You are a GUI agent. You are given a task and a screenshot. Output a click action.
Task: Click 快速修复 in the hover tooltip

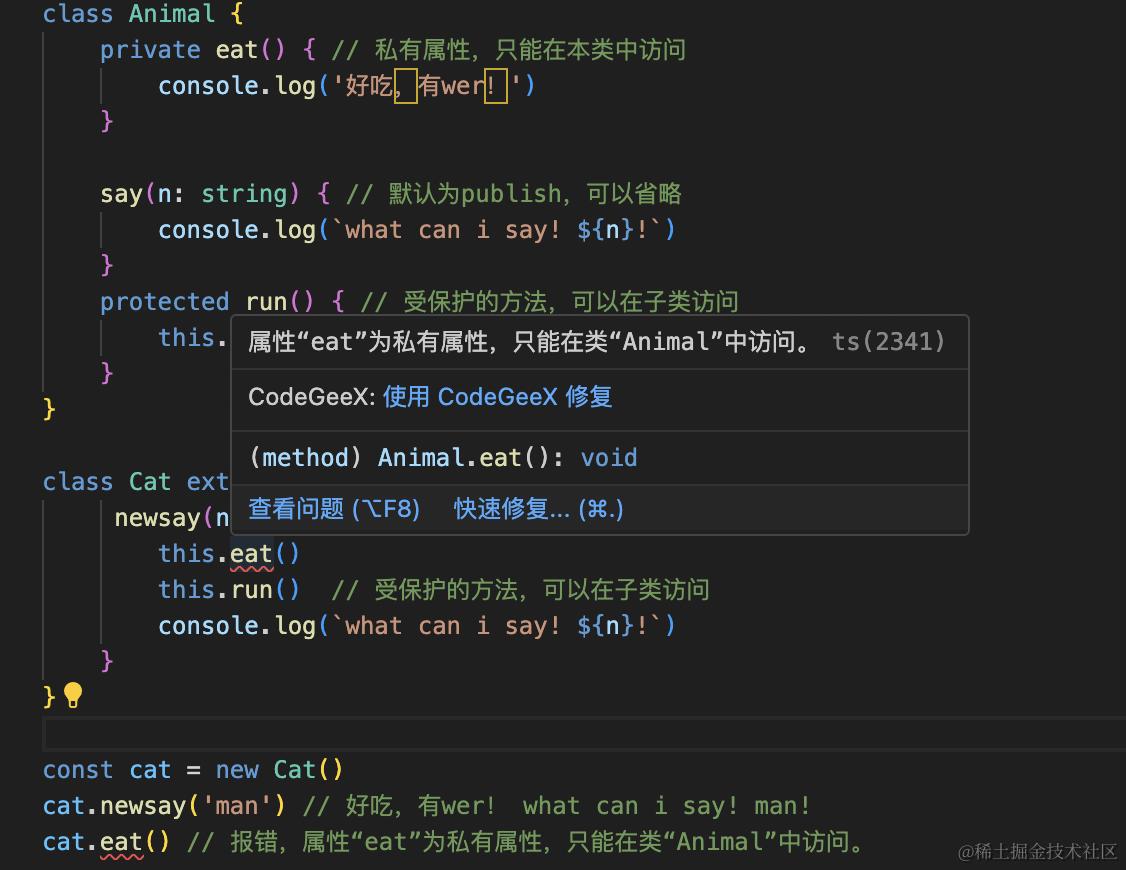[x=538, y=509]
